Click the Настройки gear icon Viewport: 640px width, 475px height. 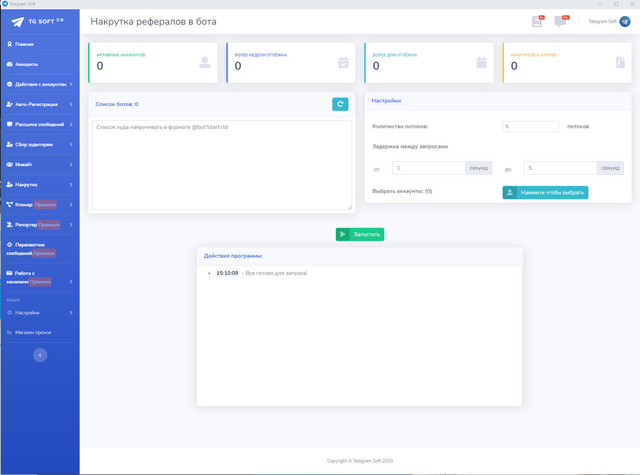(x=9, y=313)
